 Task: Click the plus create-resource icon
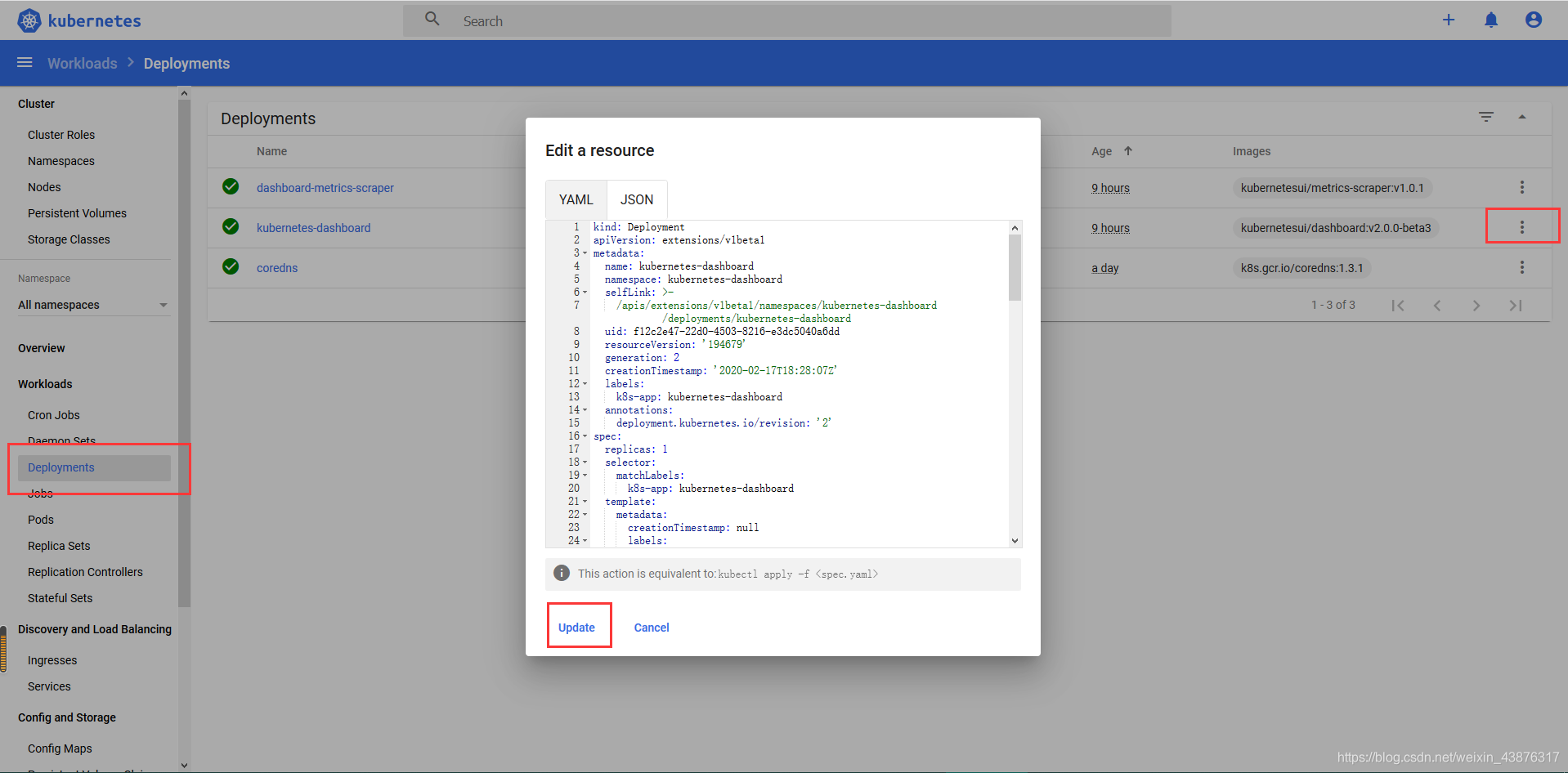pos(1449,20)
